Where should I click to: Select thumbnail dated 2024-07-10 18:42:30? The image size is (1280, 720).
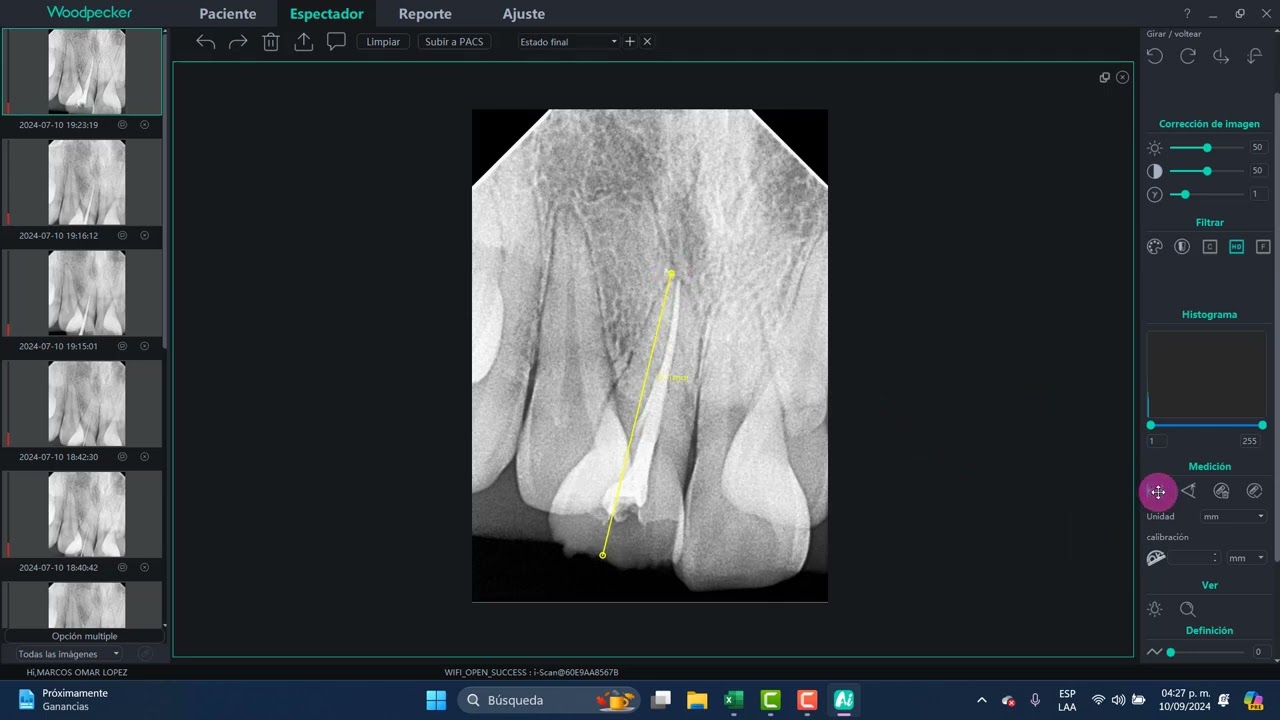point(84,403)
